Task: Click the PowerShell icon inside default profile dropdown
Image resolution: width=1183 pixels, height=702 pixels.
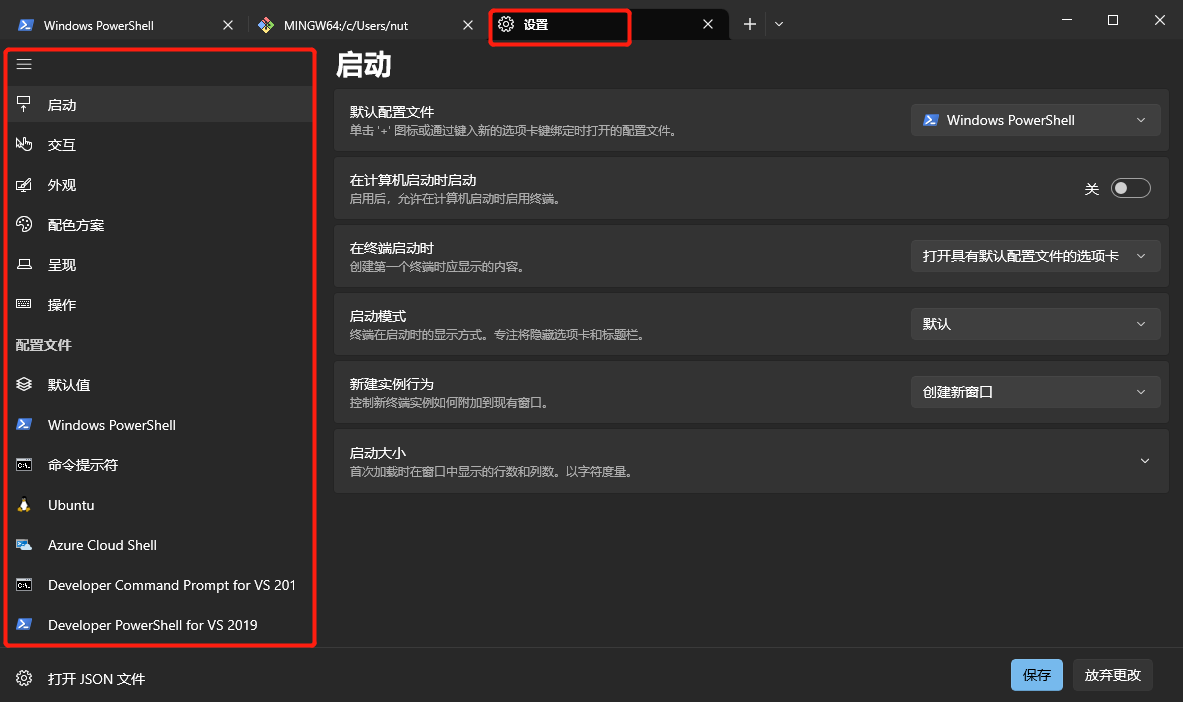Action: [x=931, y=120]
